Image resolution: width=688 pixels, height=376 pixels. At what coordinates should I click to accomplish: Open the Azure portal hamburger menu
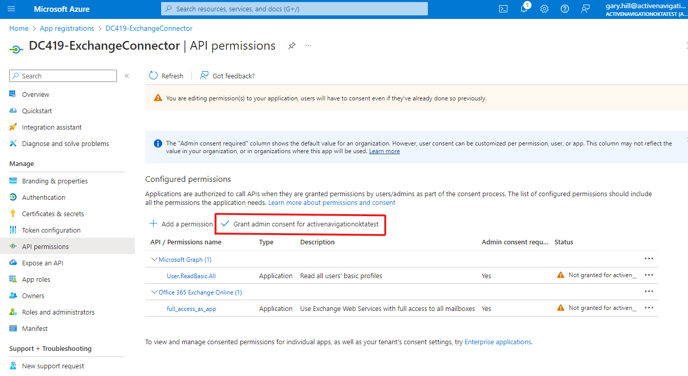pos(11,9)
